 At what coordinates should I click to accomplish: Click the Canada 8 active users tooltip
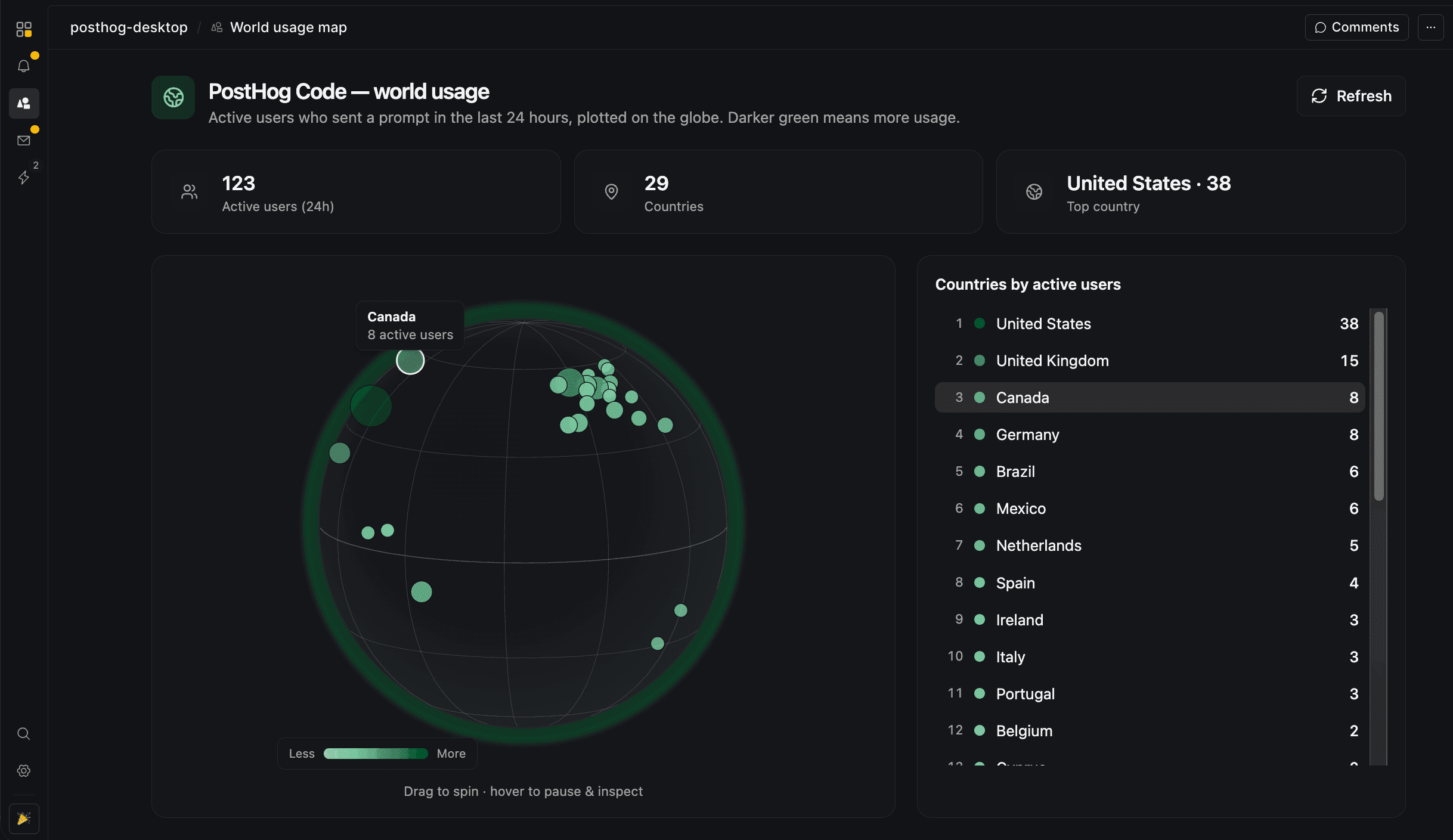pyautogui.click(x=410, y=326)
